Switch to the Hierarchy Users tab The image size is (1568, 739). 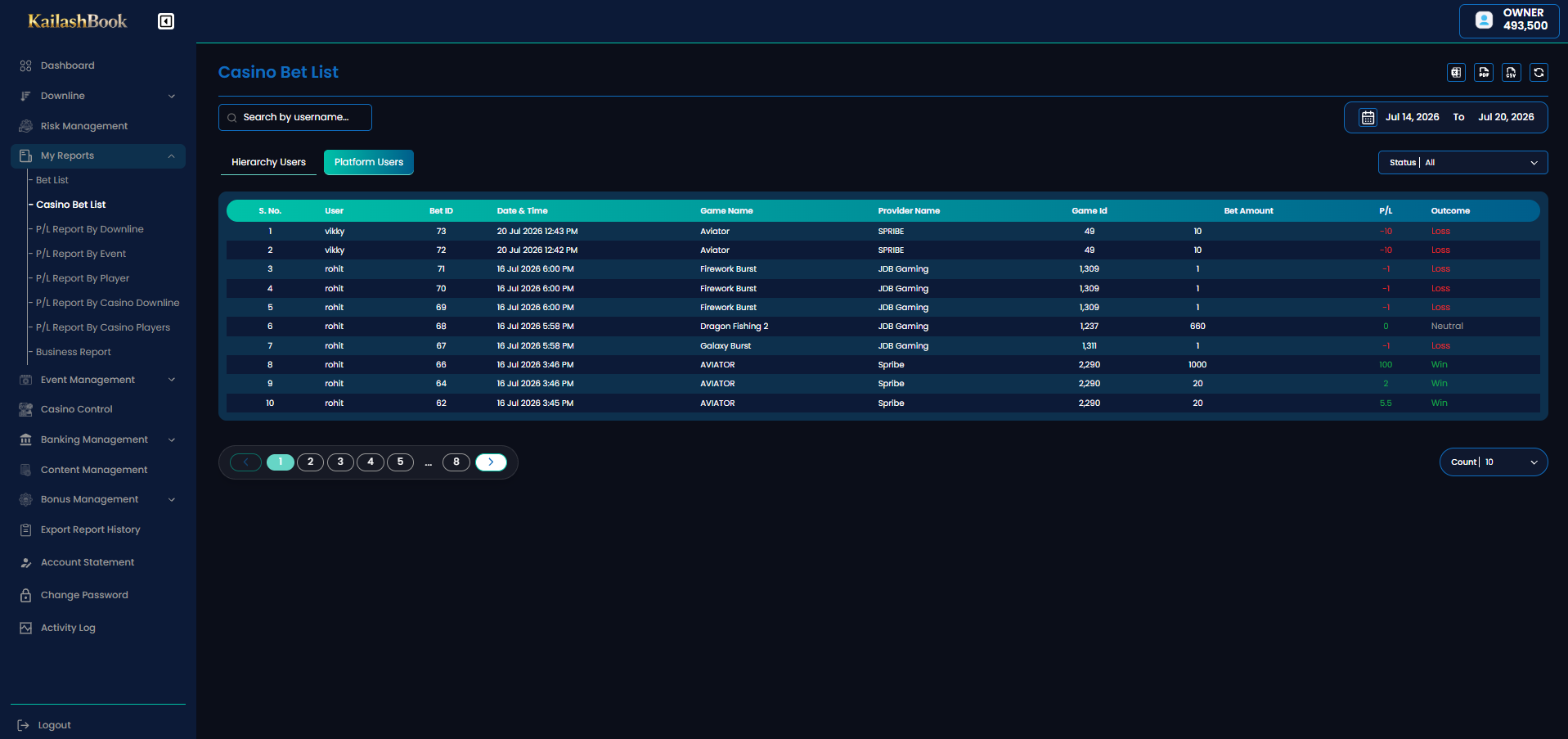point(268,162)
